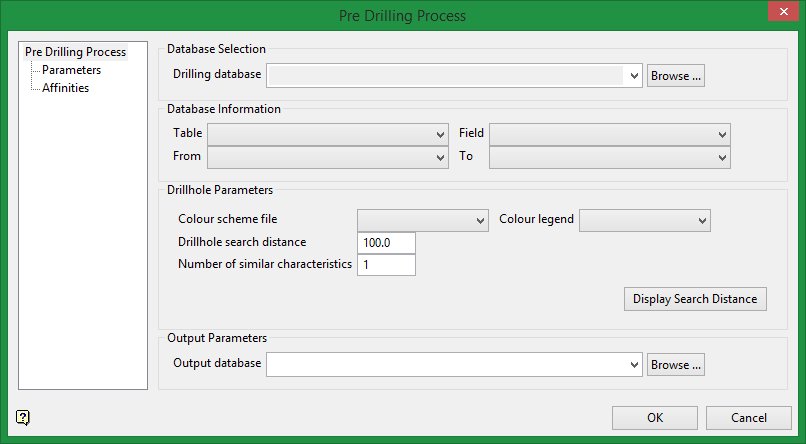The width and height of the screenshot is (806, 444).
Task: Expand the From dropdown
Action: (441, 157)
